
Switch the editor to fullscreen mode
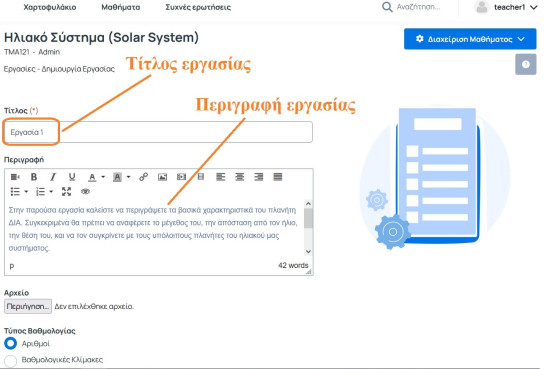pos(66,192)
